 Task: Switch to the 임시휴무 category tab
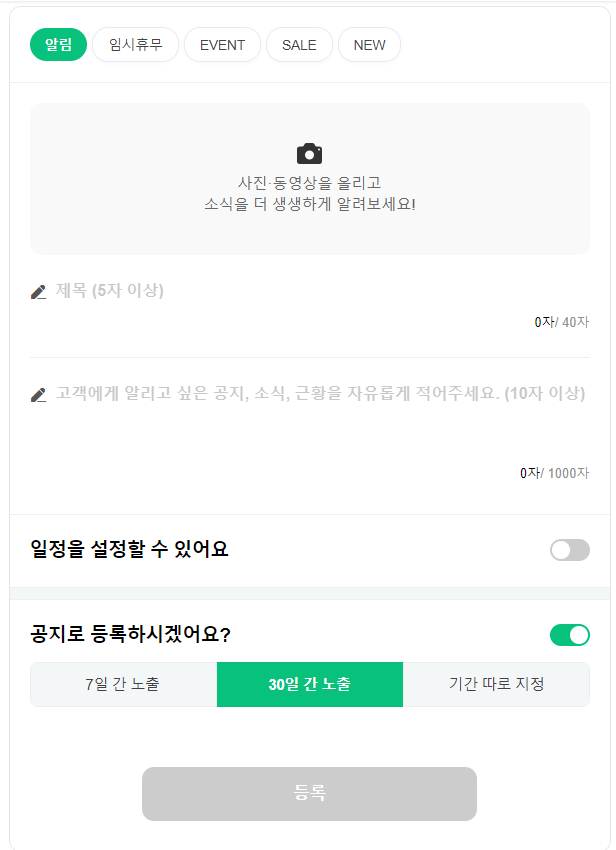coord(136,44)
